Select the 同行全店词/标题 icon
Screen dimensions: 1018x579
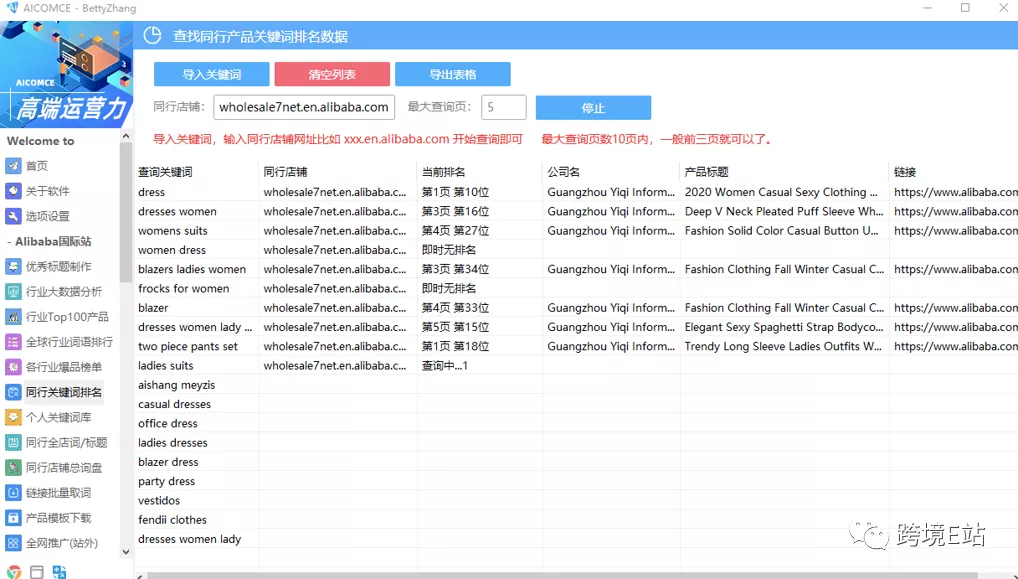point(13,443)
